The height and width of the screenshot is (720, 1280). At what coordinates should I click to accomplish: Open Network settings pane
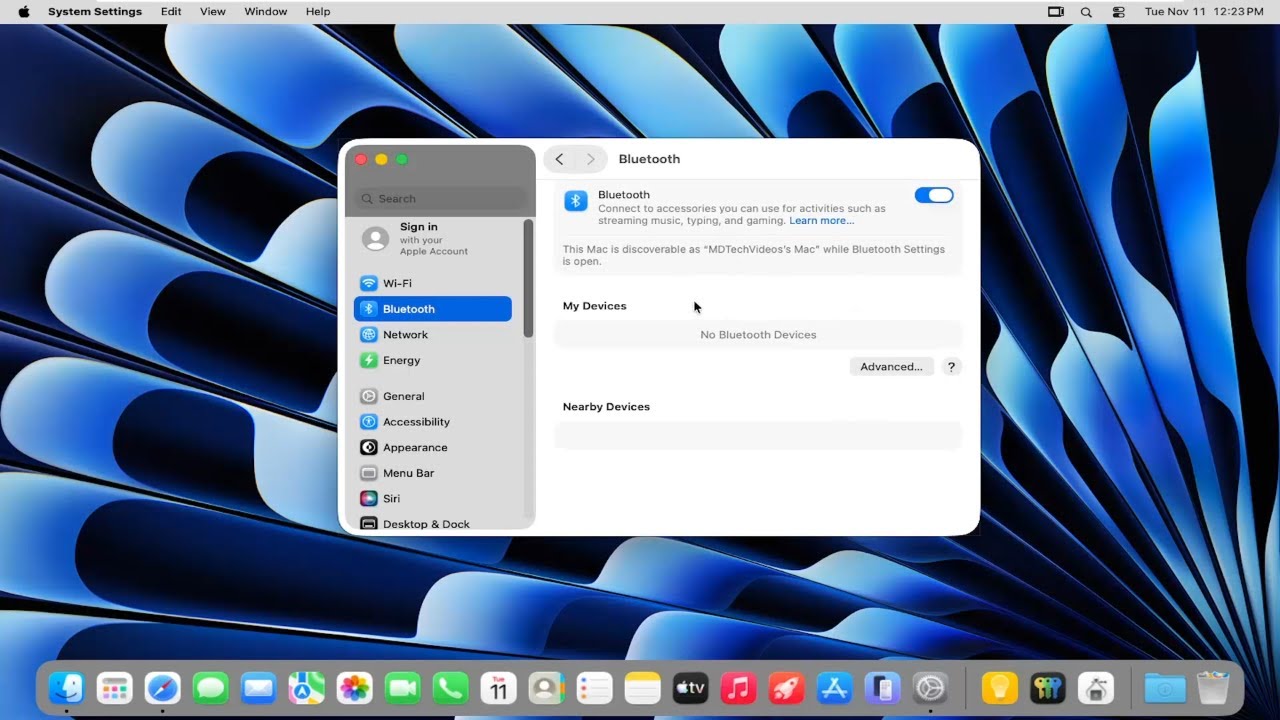pos(432,335)
